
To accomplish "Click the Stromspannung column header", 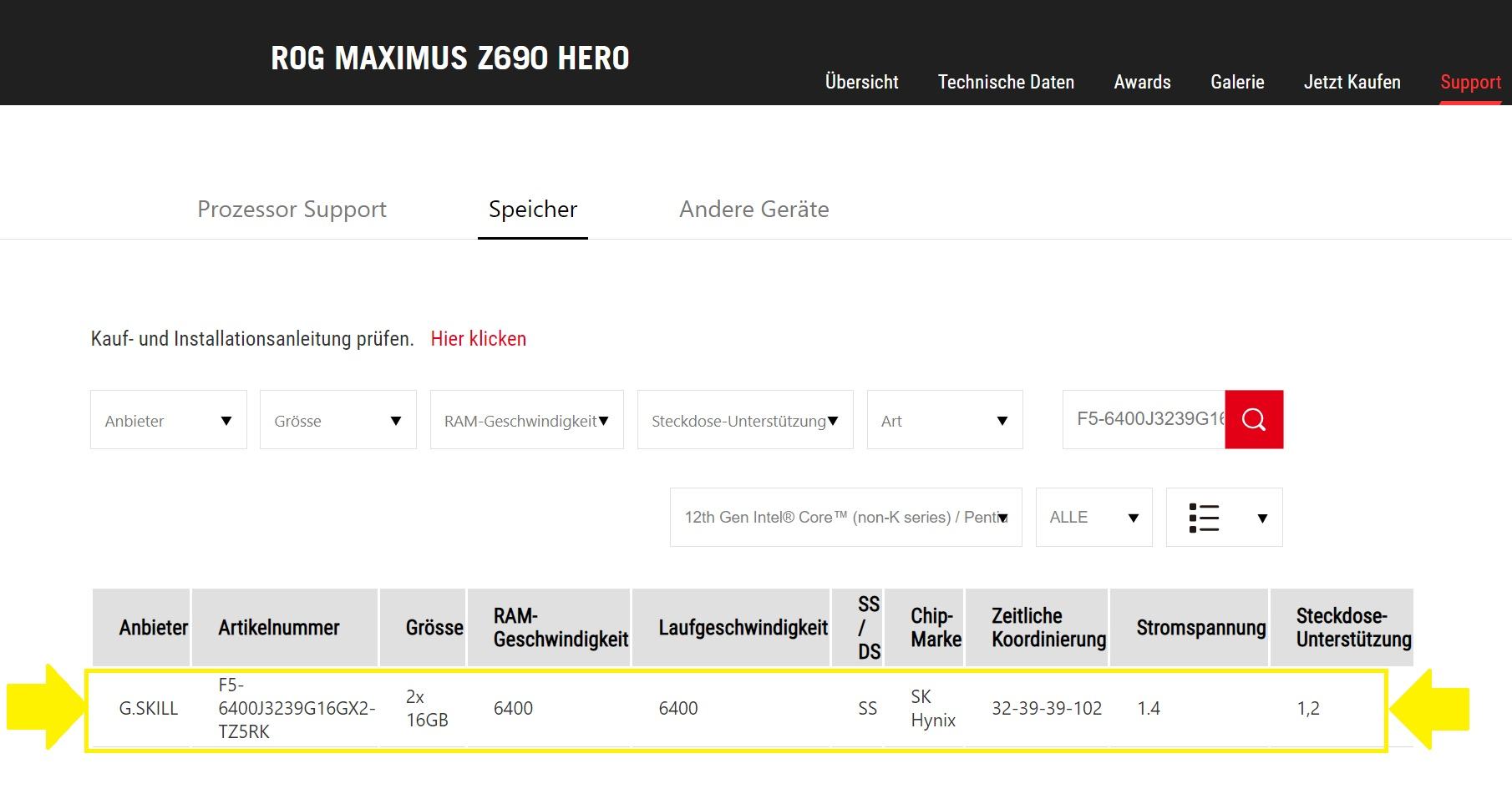I will tap(1190, 627).
